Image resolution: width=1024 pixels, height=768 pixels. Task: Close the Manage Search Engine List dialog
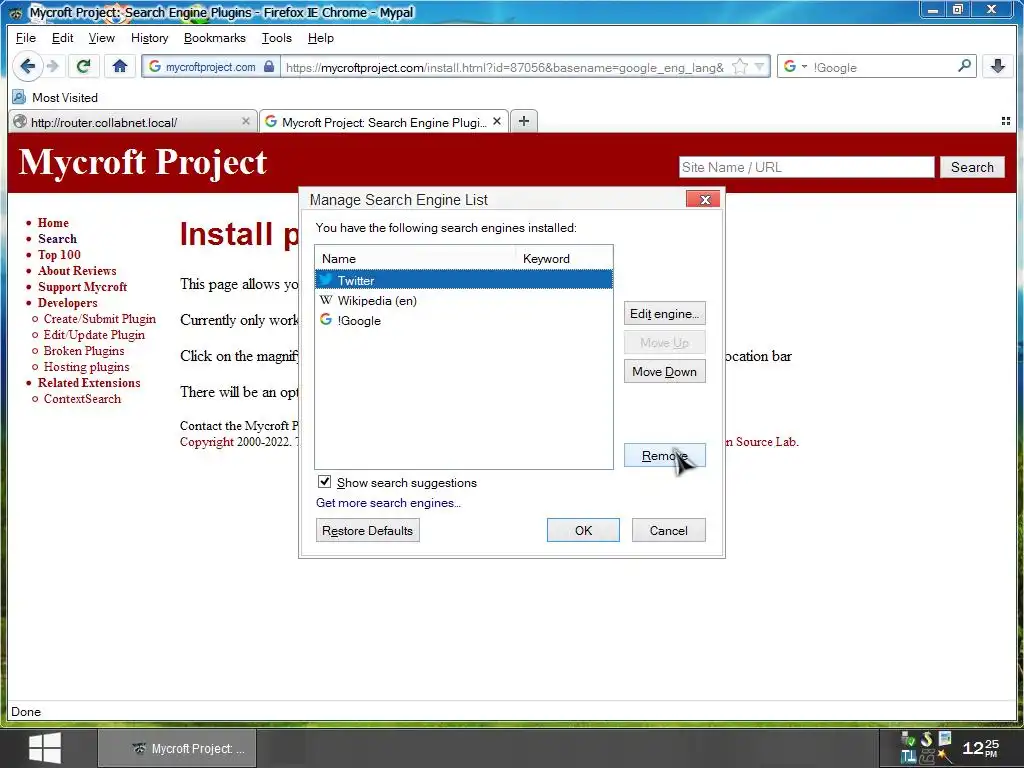[x=703, y=199]
